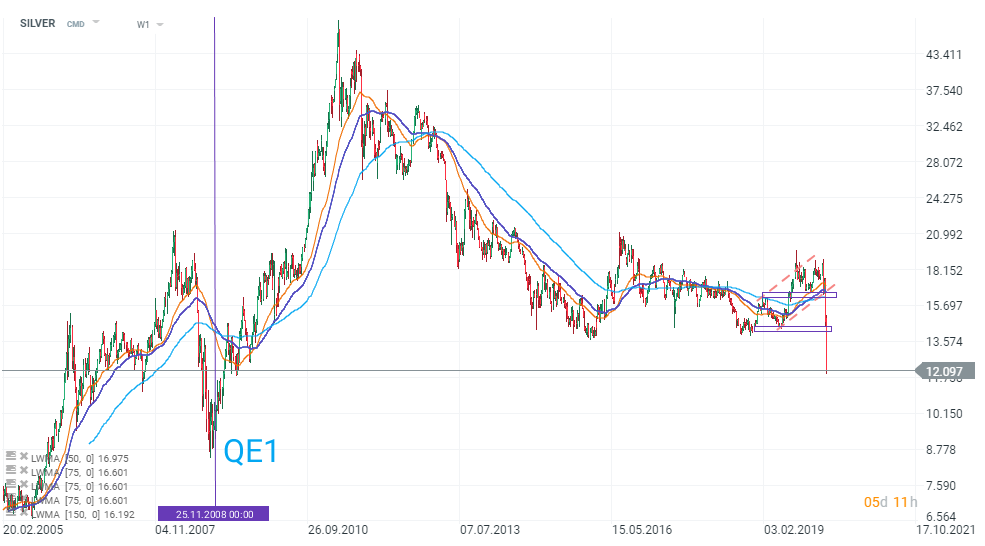This screenshot has width=985, height=546.
Task: Open the SILVER CMD symbol dropdown
Action: tap(96, 22)
